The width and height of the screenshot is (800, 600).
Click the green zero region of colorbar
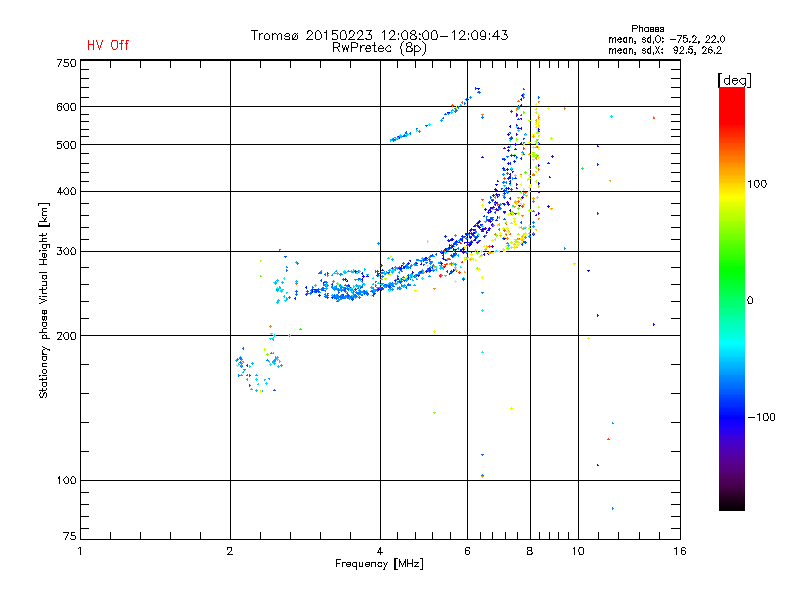pos(732,300)
